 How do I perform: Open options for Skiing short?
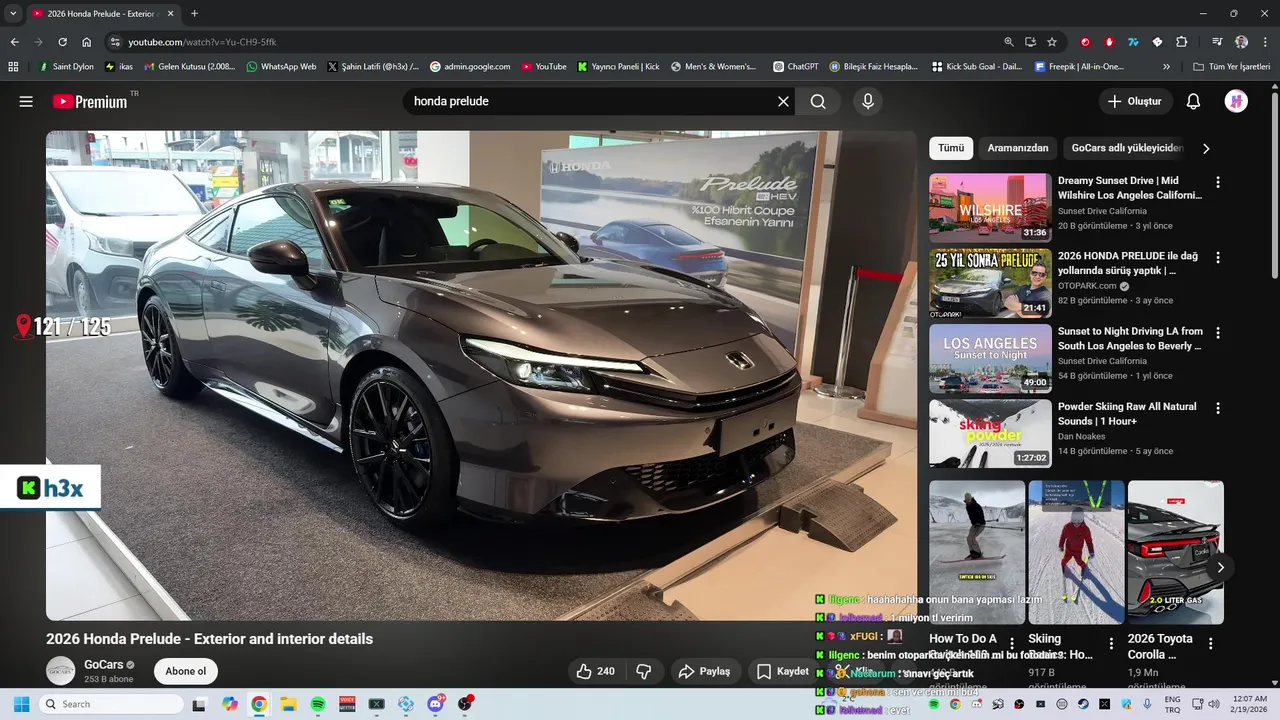pos(1111,644)
